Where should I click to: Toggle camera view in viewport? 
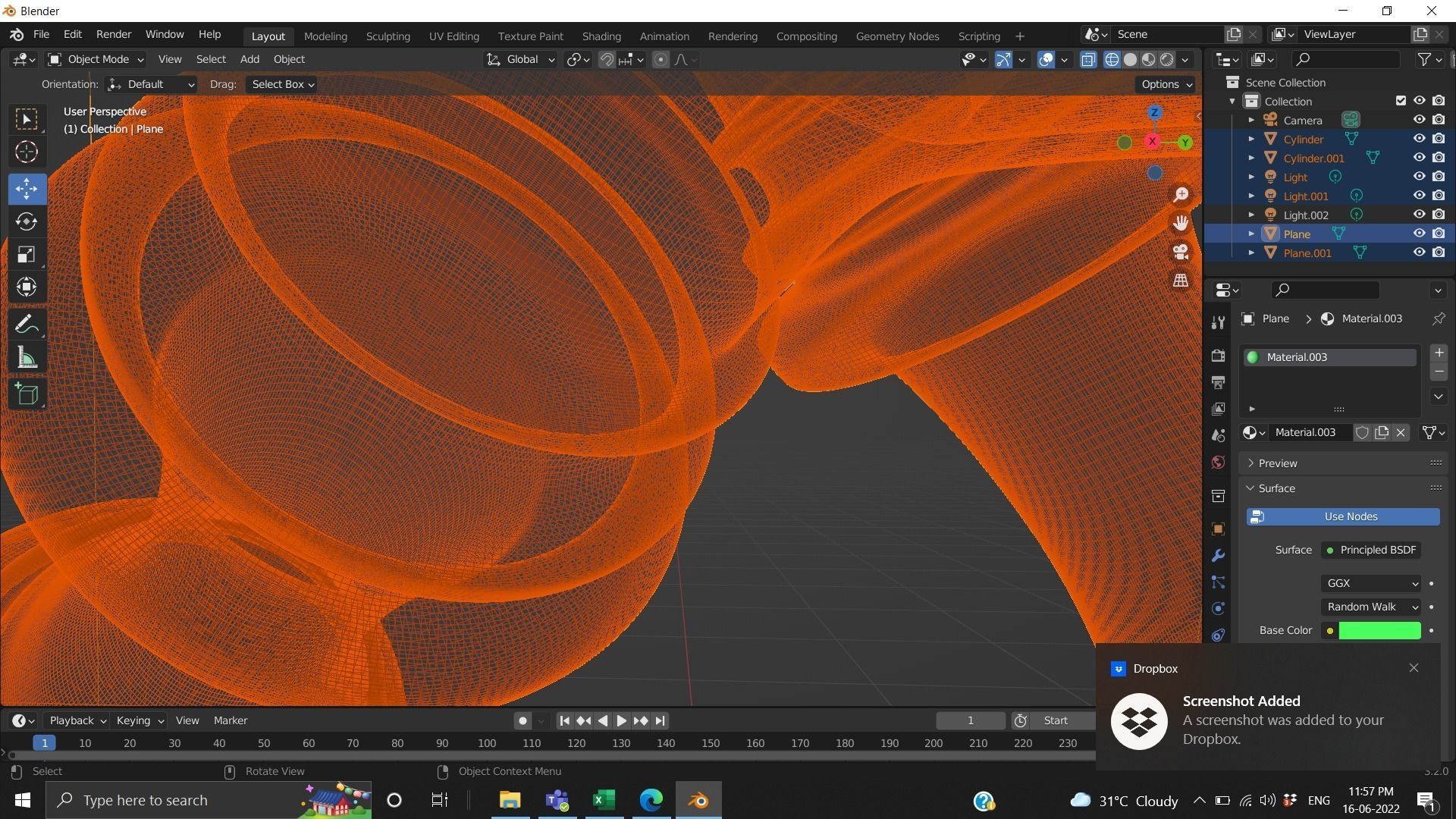pos(1181,252)
